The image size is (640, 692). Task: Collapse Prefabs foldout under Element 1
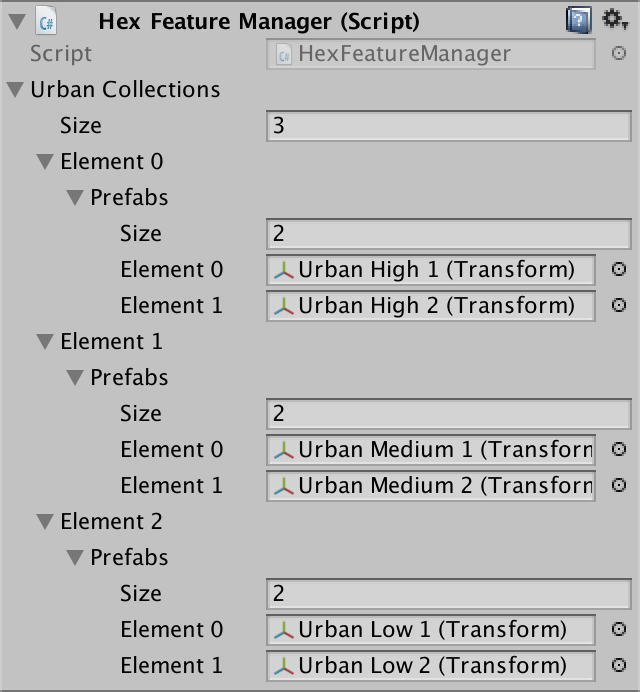(74, 378)
